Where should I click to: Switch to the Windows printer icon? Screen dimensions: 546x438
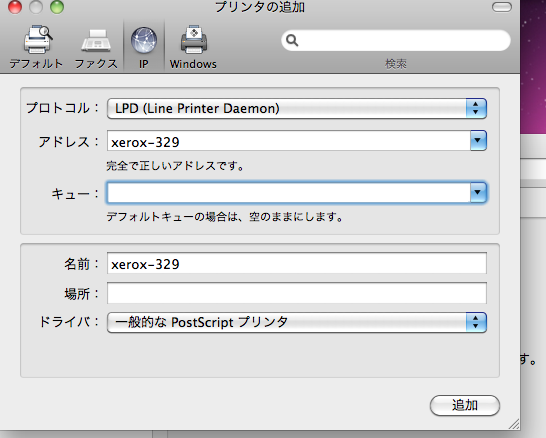point(194,39)
